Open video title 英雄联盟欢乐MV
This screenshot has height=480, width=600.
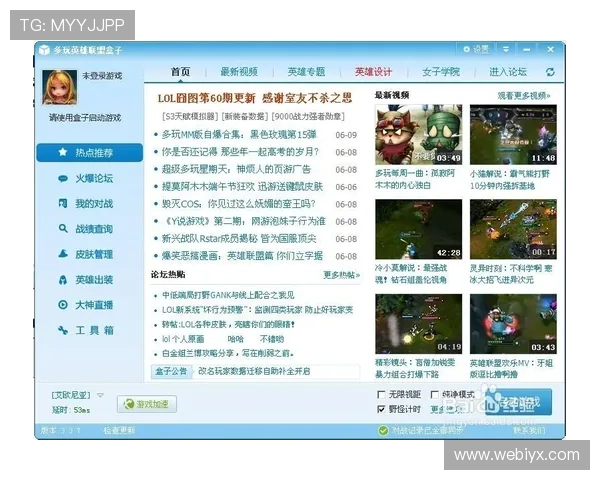point(511,369)
